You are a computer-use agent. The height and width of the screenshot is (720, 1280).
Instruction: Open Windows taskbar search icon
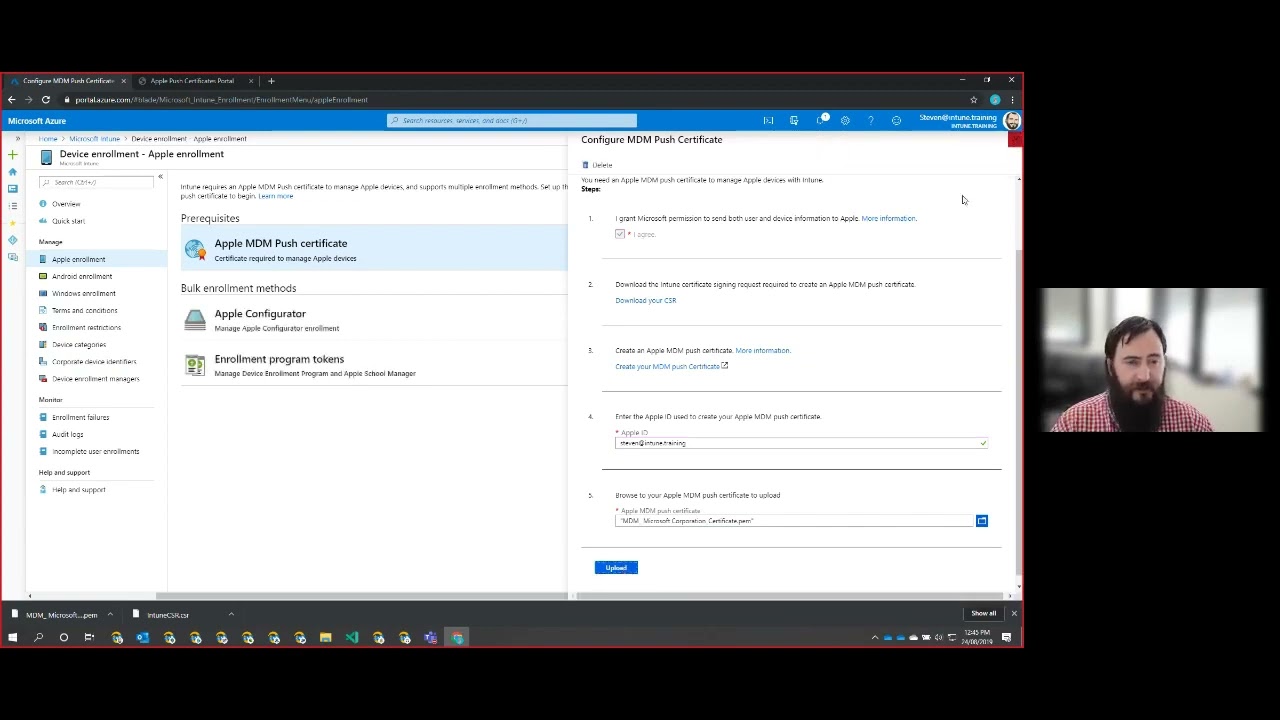pos(38,637)
